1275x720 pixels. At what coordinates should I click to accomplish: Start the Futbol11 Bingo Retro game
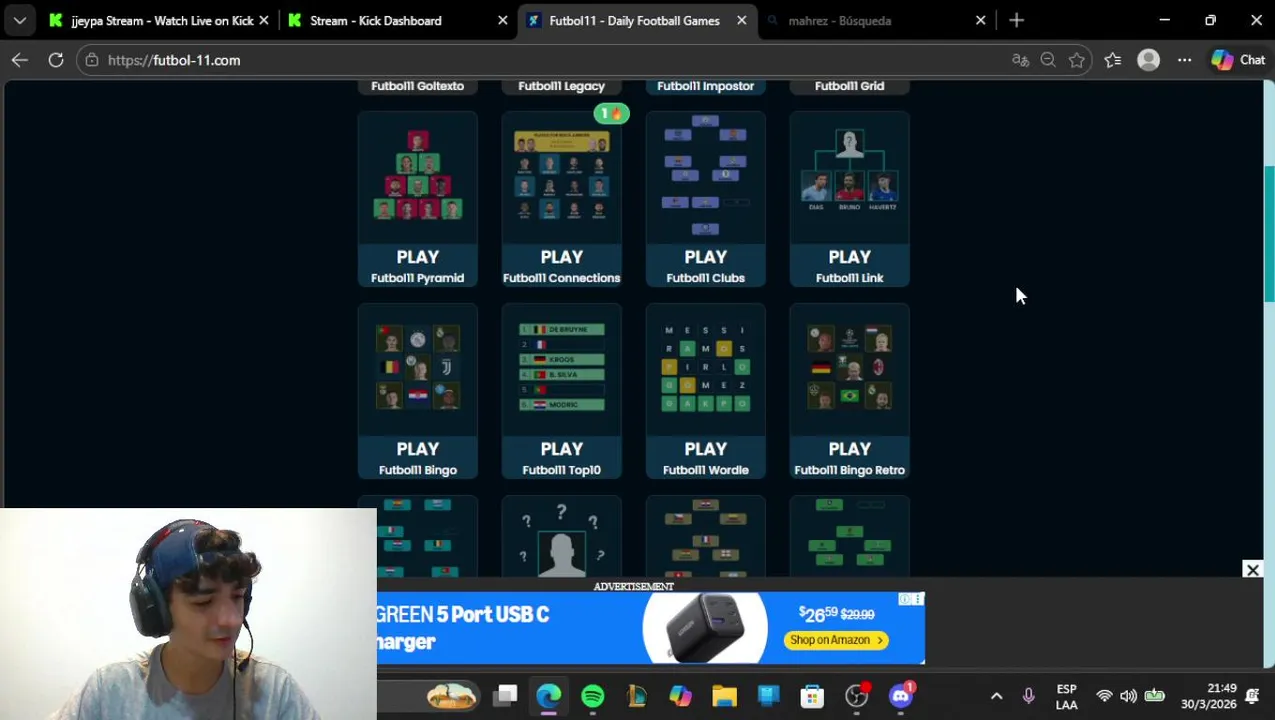click(849, 391)
